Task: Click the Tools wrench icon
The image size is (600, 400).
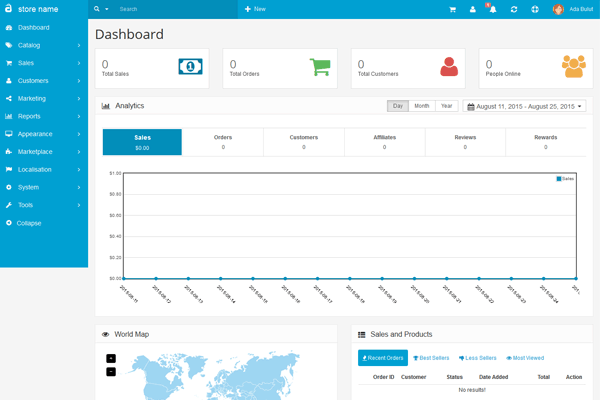Action: 9,205
